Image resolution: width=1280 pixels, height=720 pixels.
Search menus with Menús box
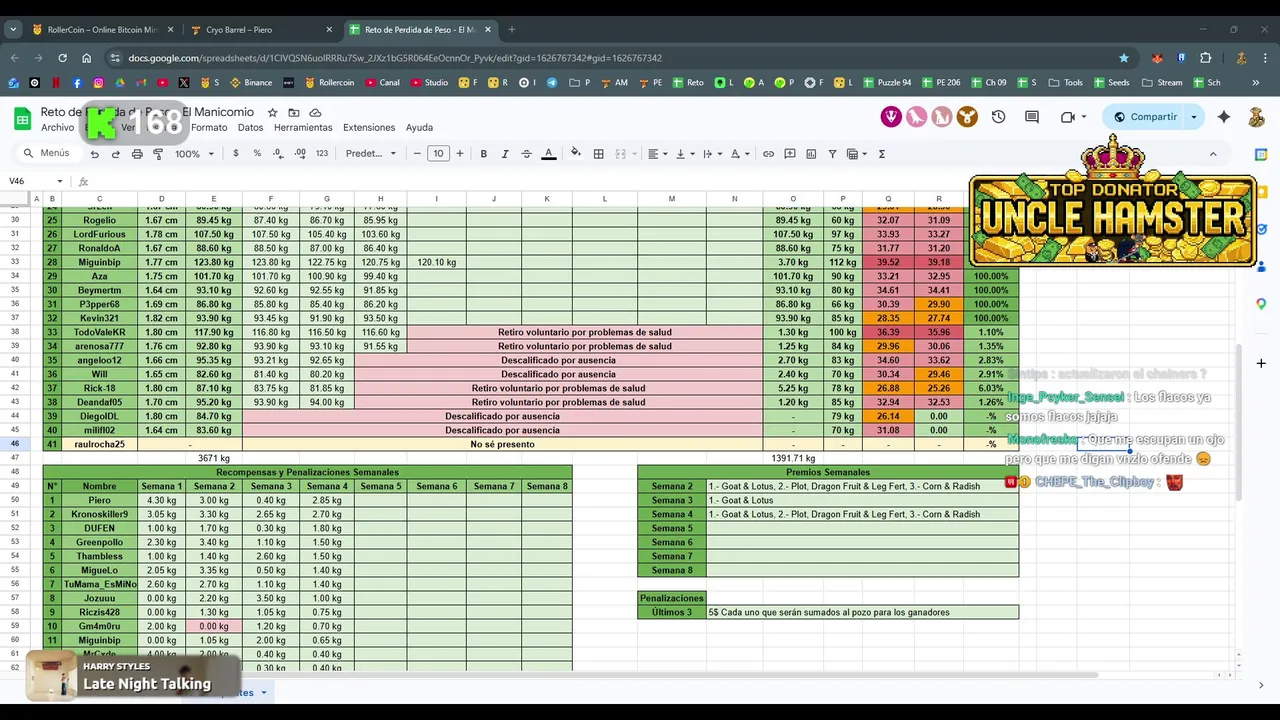coord(47,154)
